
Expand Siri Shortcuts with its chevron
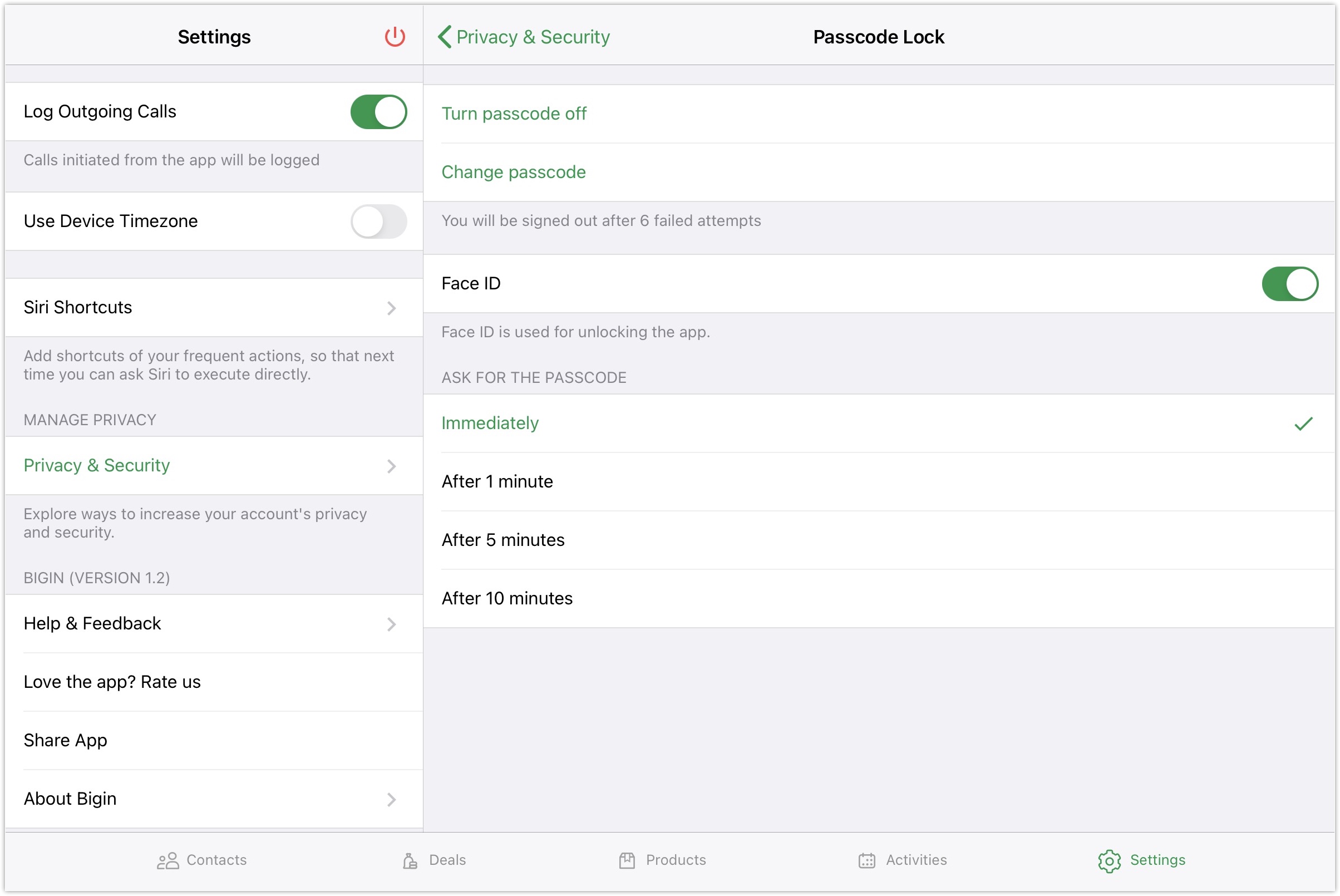pyautogui.click(x=391, y=308)
